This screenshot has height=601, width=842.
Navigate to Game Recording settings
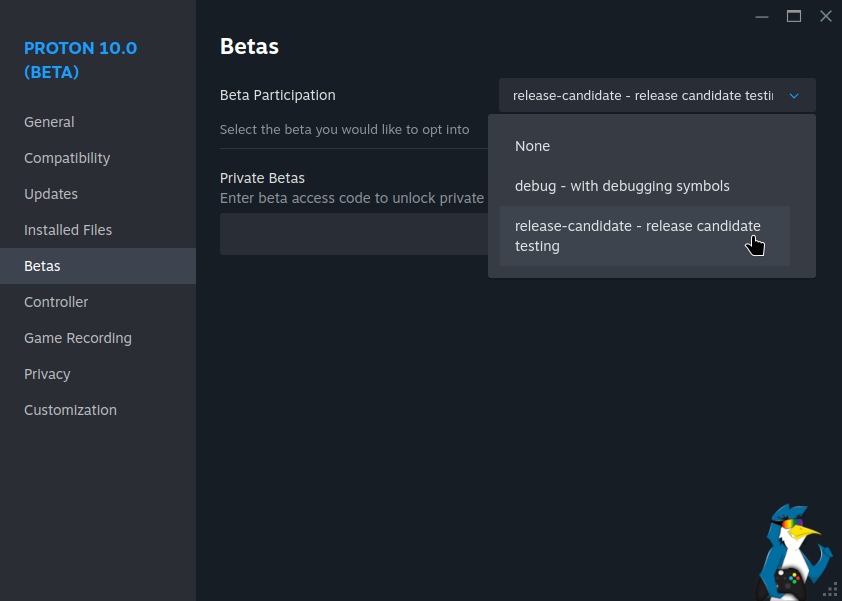78,338
